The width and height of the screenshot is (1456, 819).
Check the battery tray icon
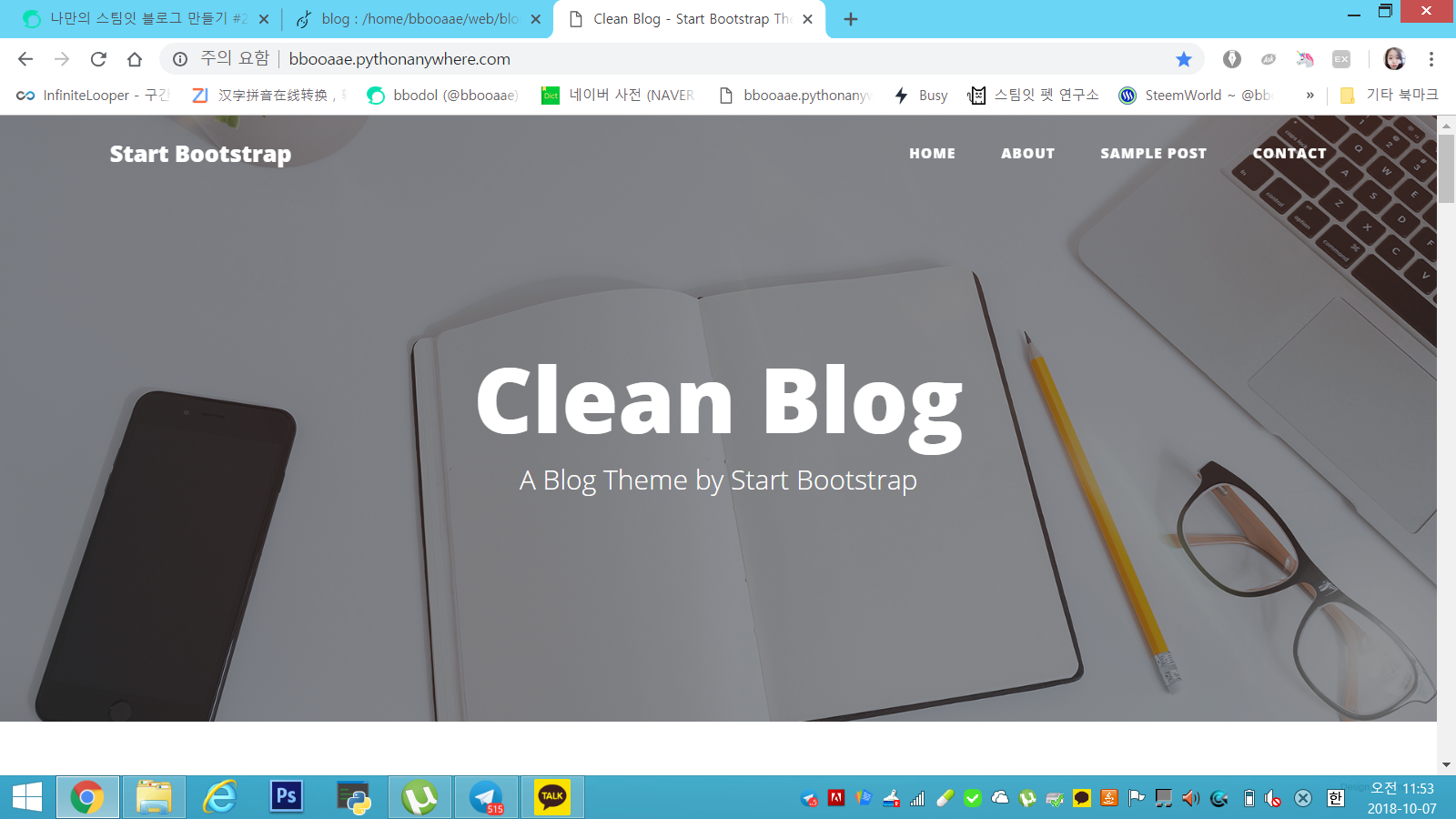point(1249,798)
